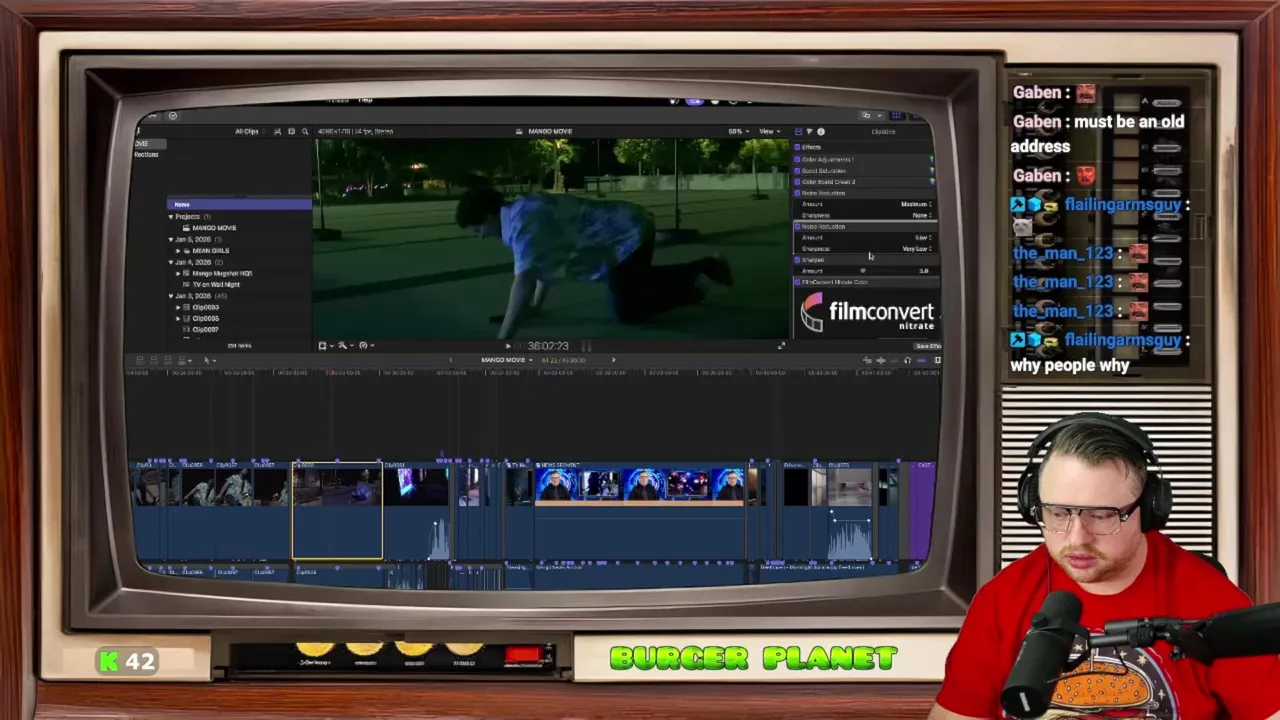Select the purple clip at timeline end

pos(922,510)
